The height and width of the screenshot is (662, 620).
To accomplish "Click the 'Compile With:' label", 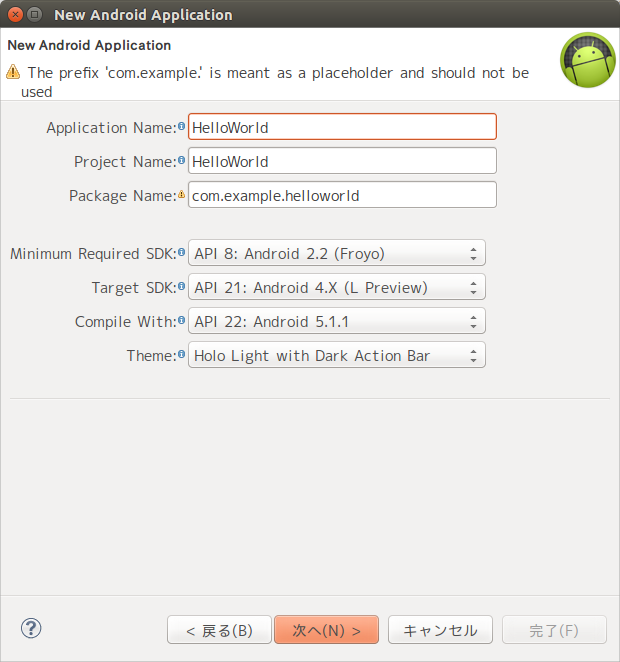I will point(126,321).
